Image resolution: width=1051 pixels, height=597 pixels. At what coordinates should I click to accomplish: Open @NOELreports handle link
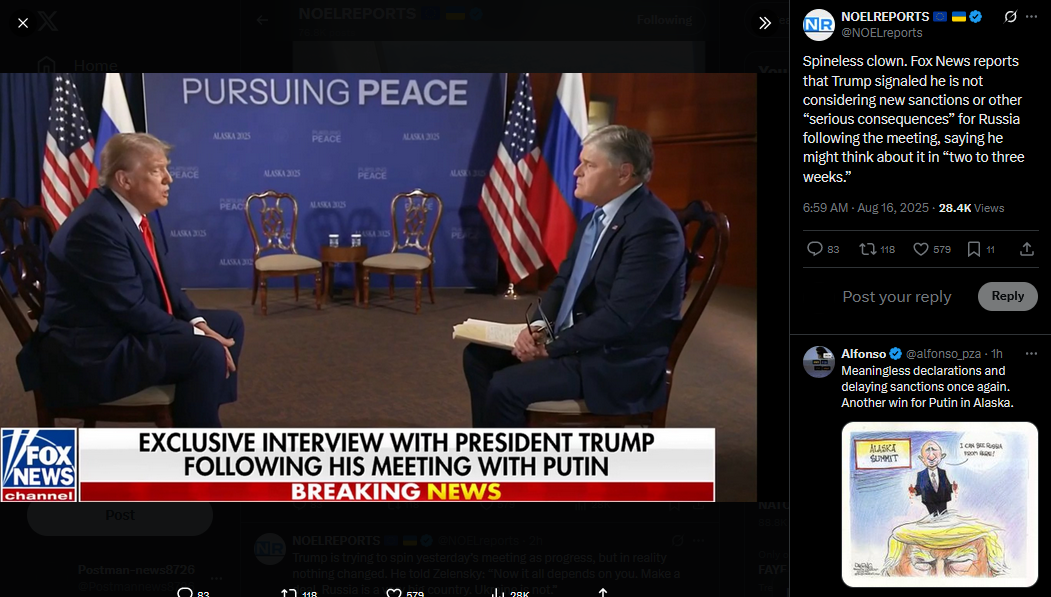[x=881, y=33]
